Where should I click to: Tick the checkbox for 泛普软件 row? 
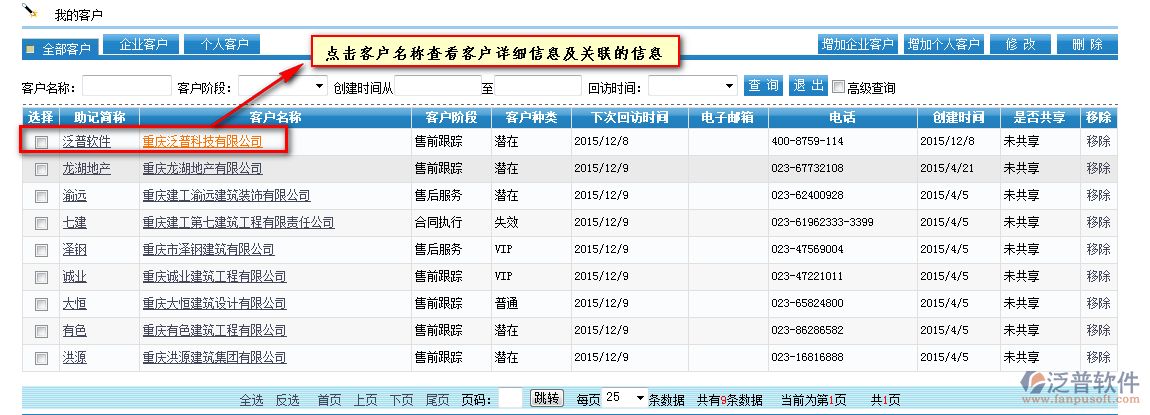tap(41, 142)
